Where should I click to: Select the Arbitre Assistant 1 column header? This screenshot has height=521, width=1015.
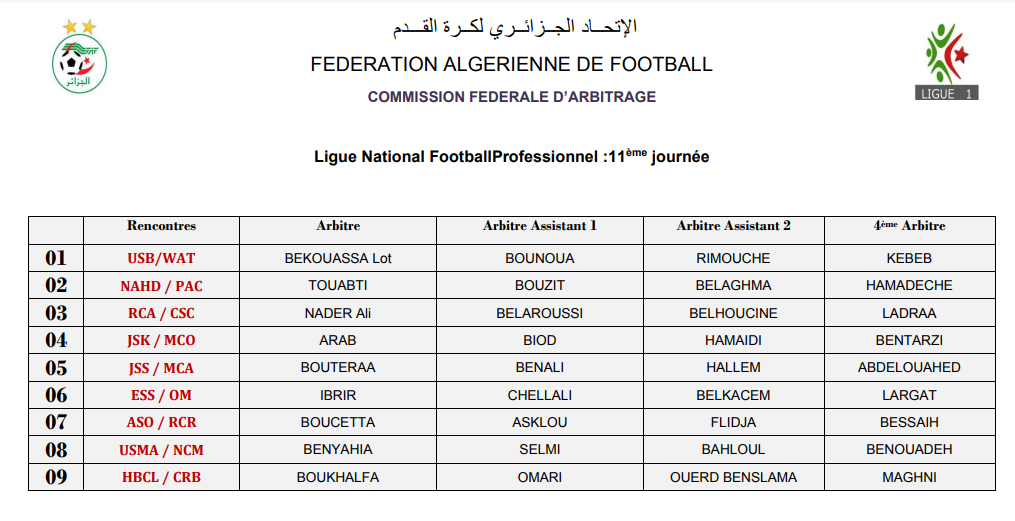click(x=539, y=227)
